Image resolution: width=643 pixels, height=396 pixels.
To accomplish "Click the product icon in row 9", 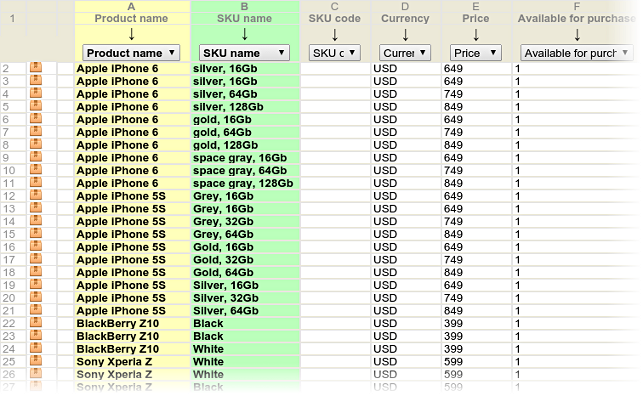I will pyautogui.click(x=36, y=157).
